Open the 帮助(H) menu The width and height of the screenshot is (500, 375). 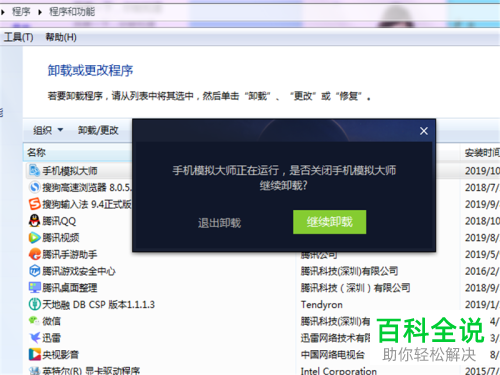[61, 37]
